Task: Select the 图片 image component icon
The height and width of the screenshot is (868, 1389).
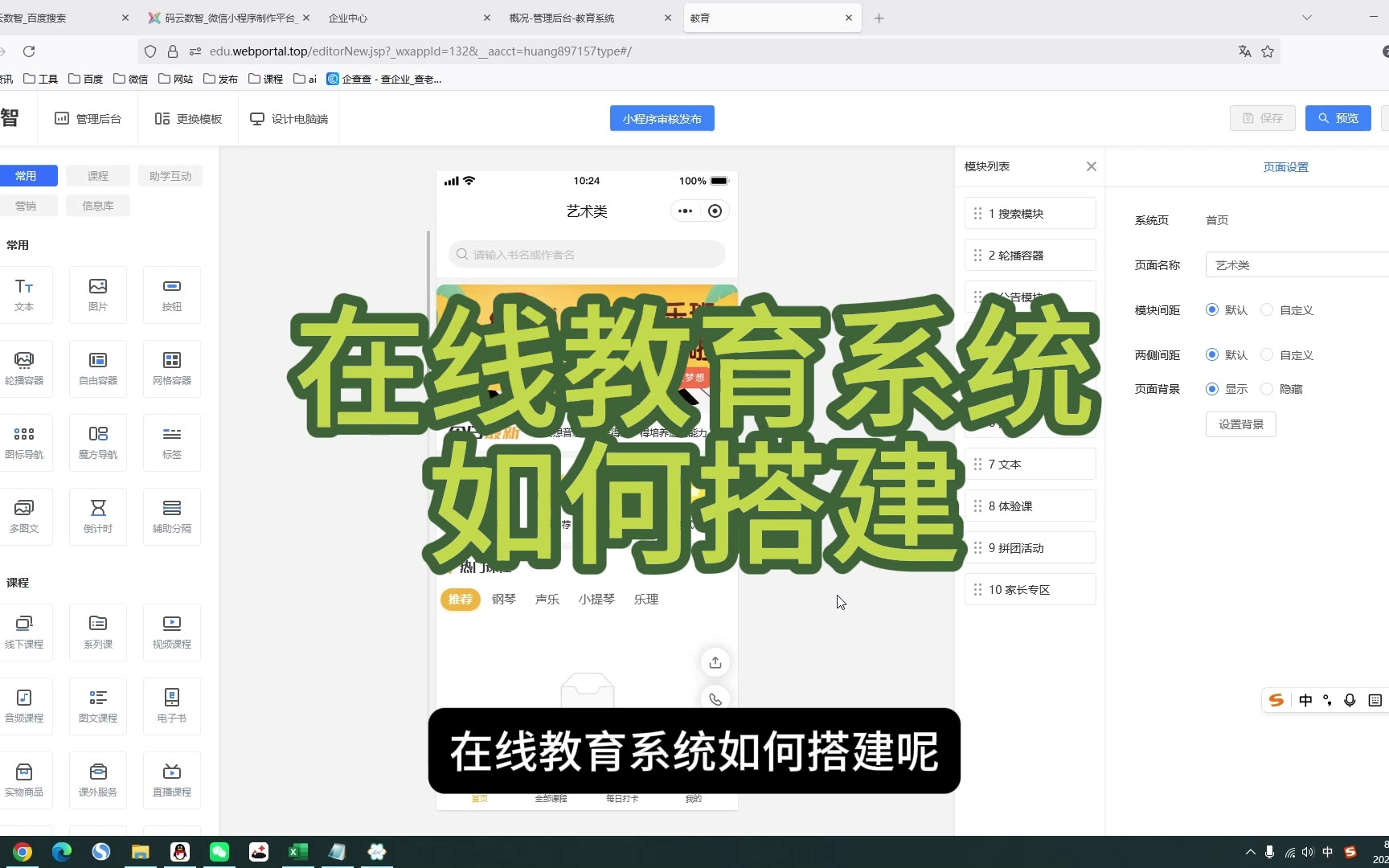Action: click(x=98, y=294)
